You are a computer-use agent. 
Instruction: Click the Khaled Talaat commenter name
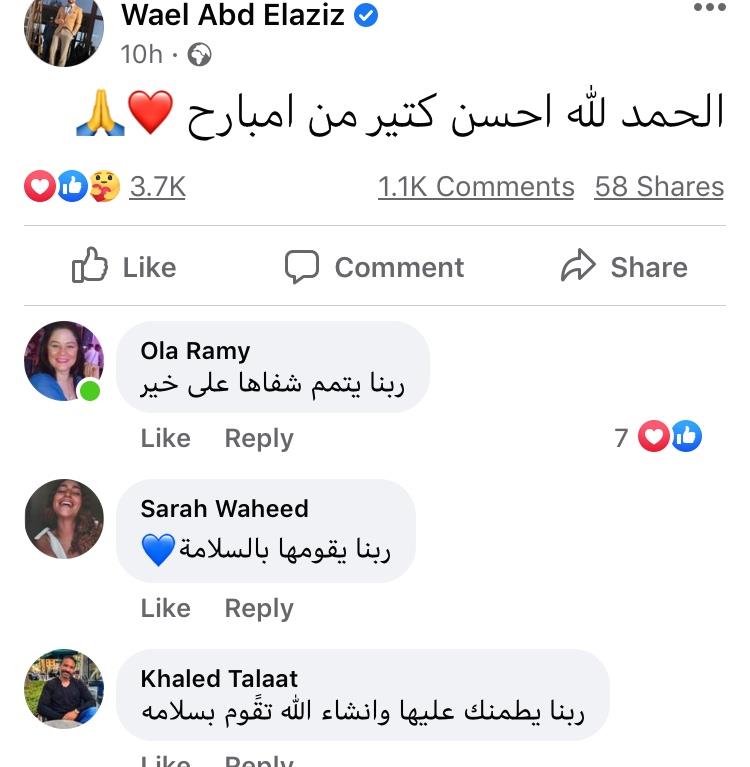pos(219,678)
